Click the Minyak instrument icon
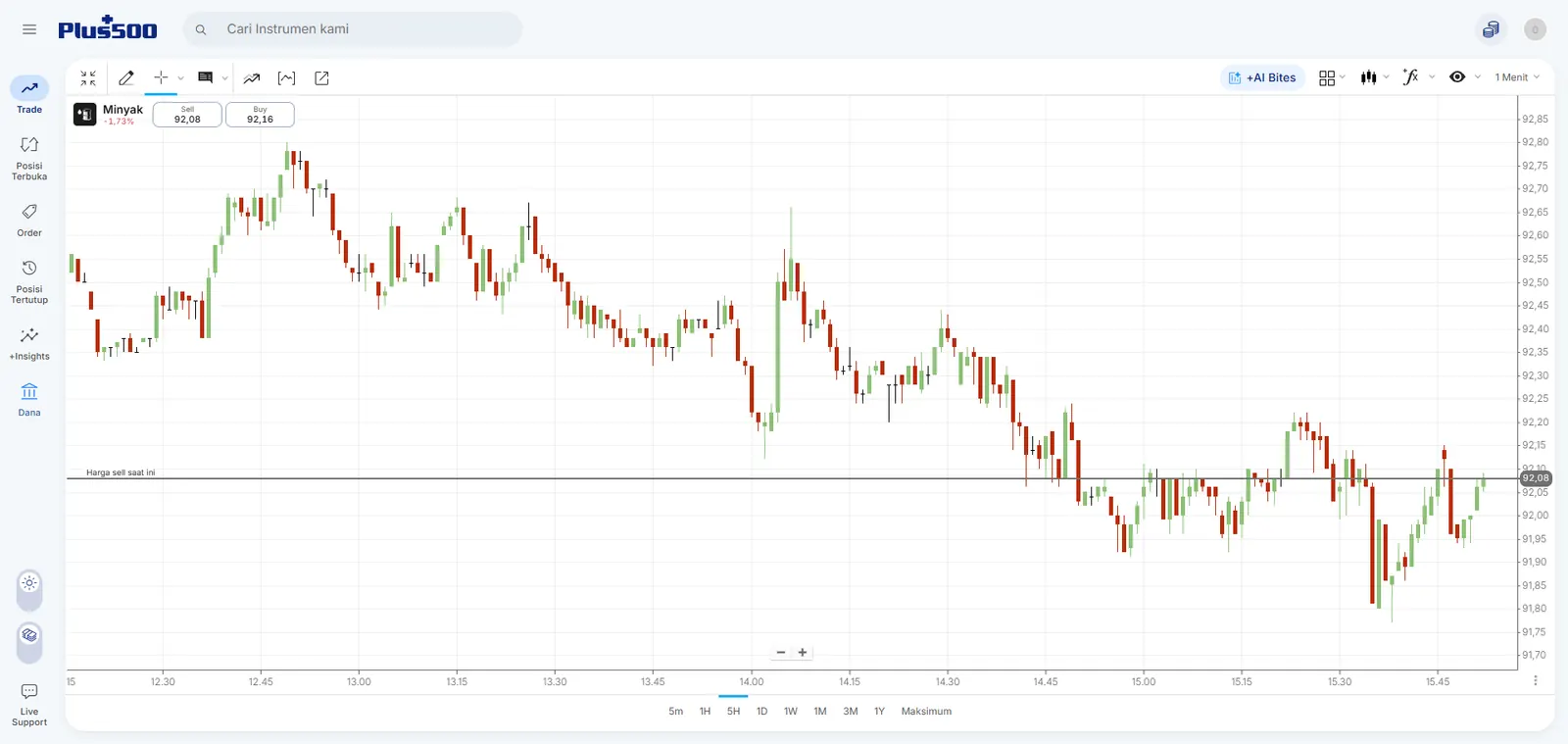1568x744 pixels. pyautogui.click(x=85, y=115)
